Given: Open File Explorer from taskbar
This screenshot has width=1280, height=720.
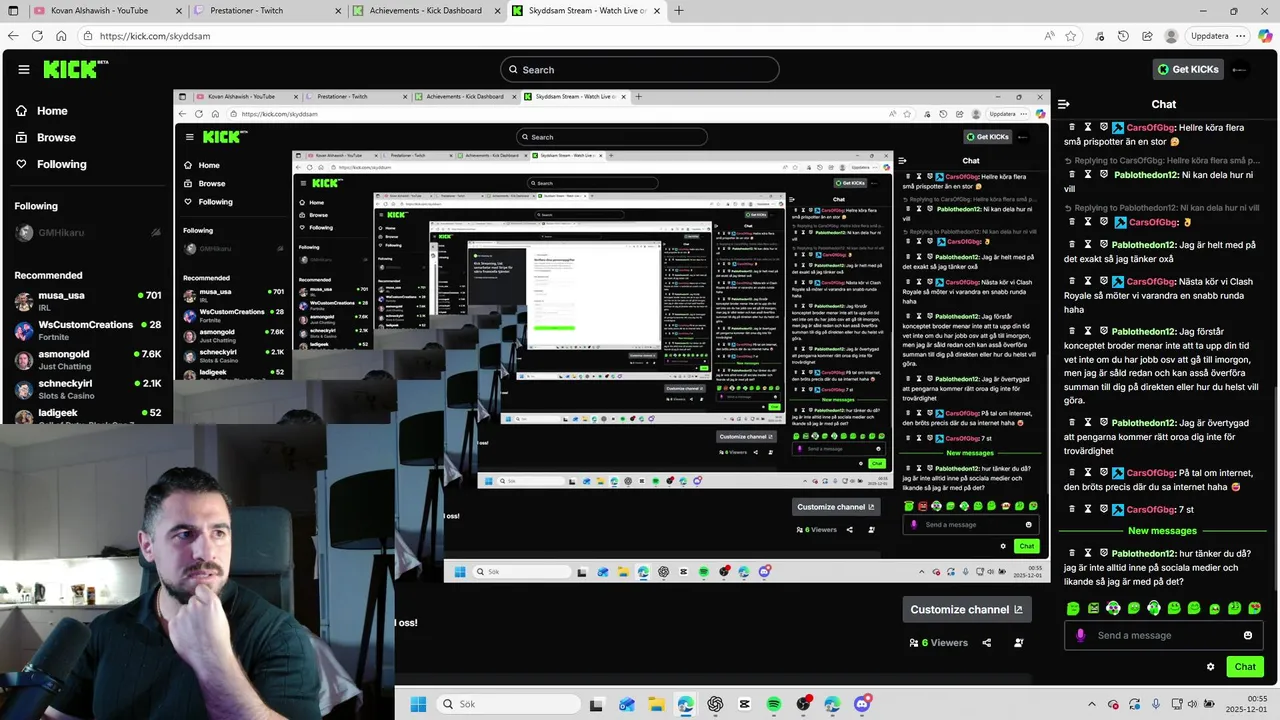Looking at the screenshot, I should point(656,704).
